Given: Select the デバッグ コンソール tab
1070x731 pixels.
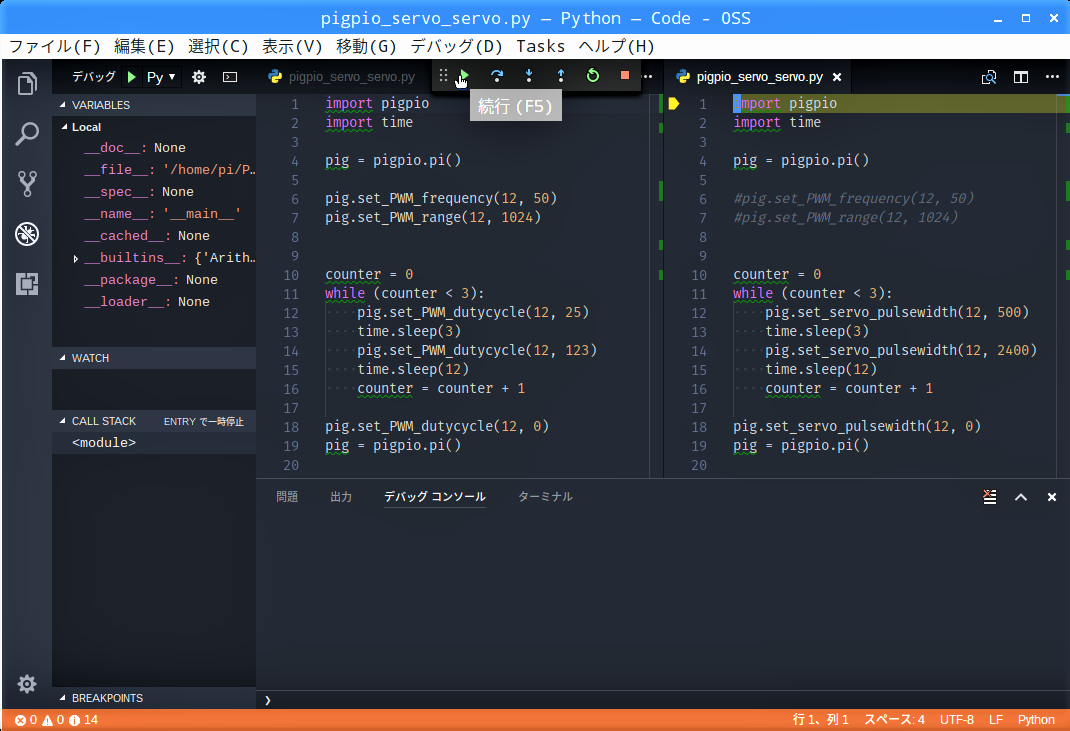Looking at the screenshot, I should (x=435, y=497).
